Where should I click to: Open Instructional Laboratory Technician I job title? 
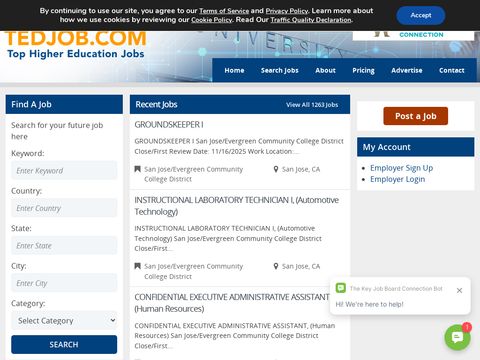[x=236, y=206]
